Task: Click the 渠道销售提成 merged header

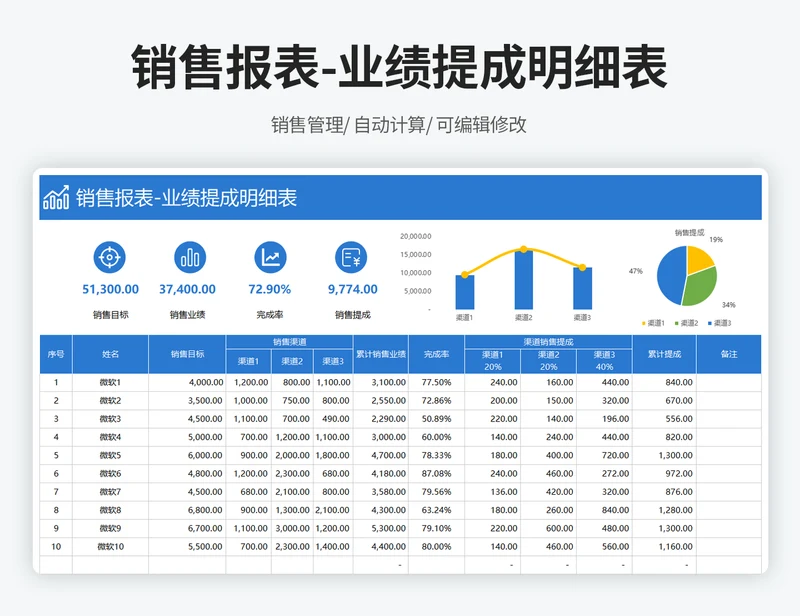Action: (x=548, y=342)
